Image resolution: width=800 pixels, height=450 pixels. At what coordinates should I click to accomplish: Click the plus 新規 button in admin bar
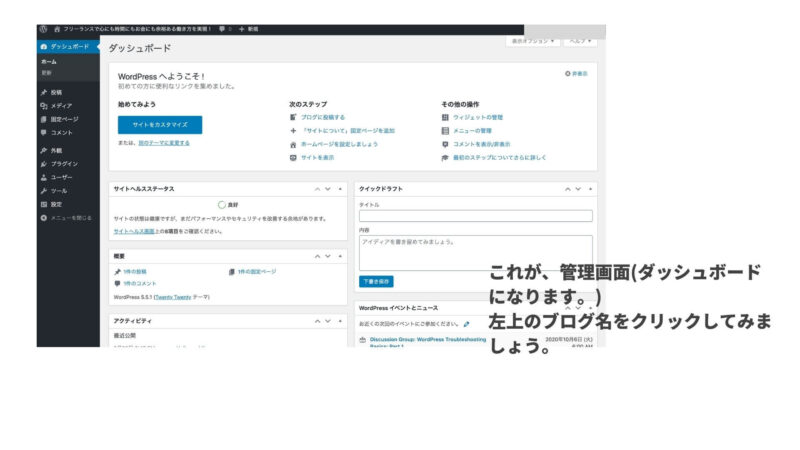(x=248, y=29)
